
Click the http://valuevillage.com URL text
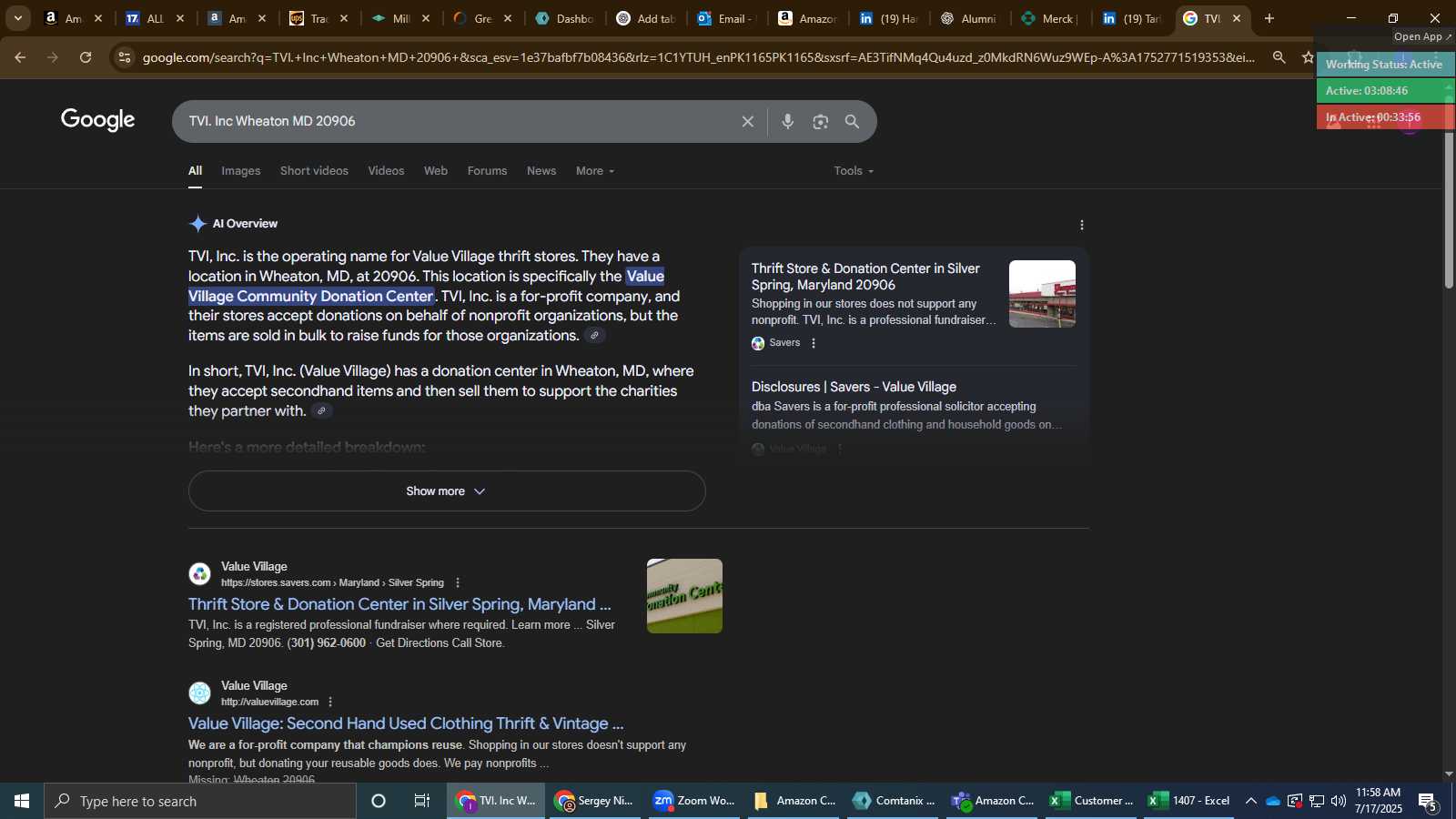tap(269, 702)
